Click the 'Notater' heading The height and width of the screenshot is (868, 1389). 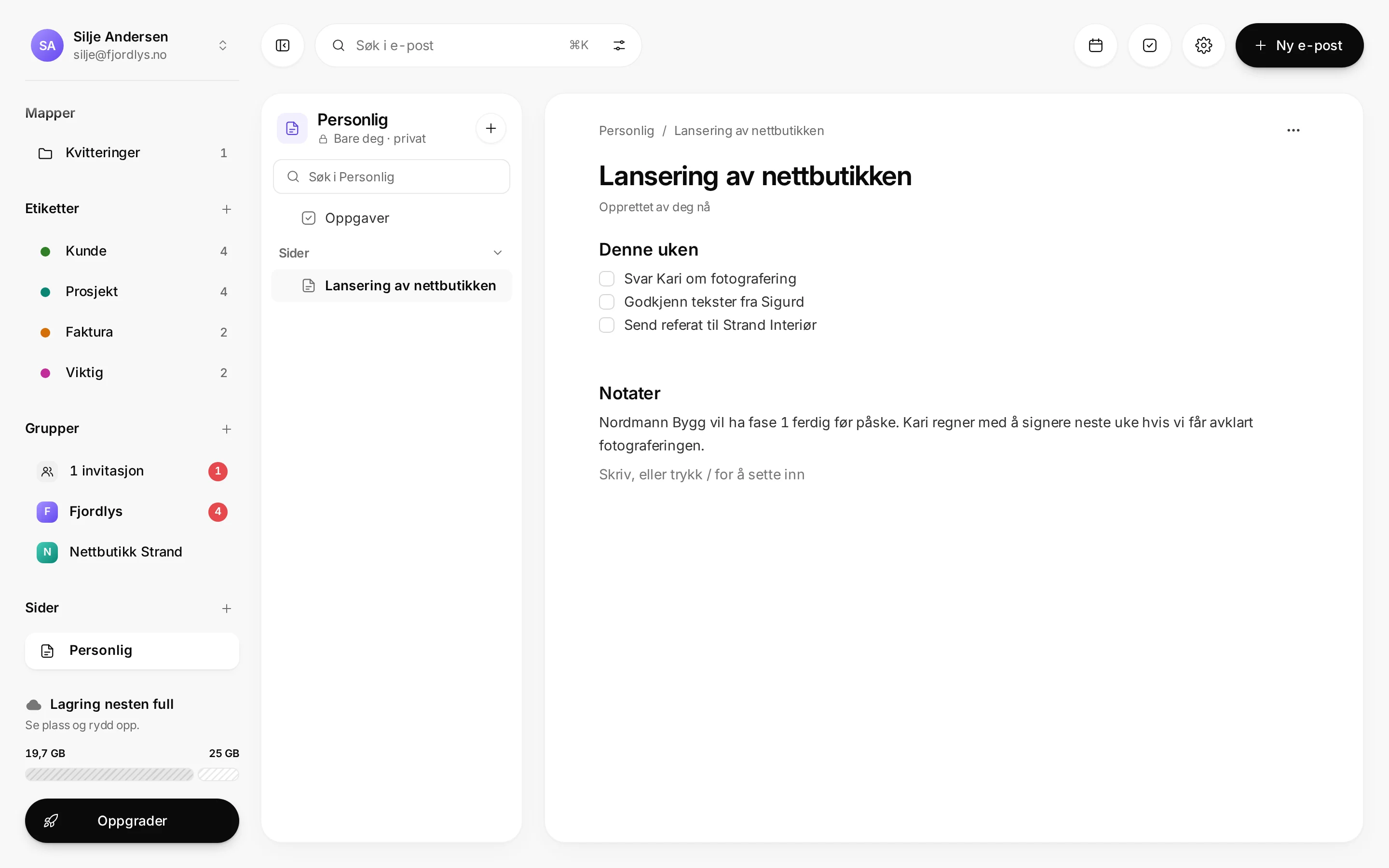pos(630,393)
